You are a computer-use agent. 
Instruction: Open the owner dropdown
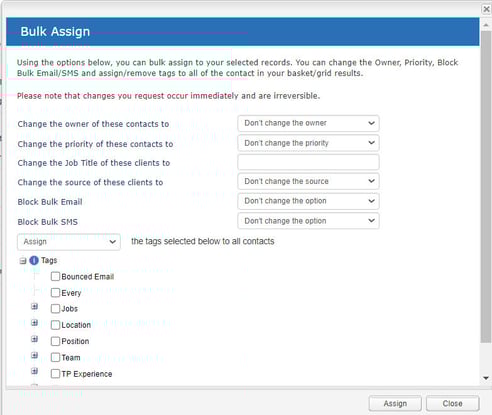tap(308, 123)
